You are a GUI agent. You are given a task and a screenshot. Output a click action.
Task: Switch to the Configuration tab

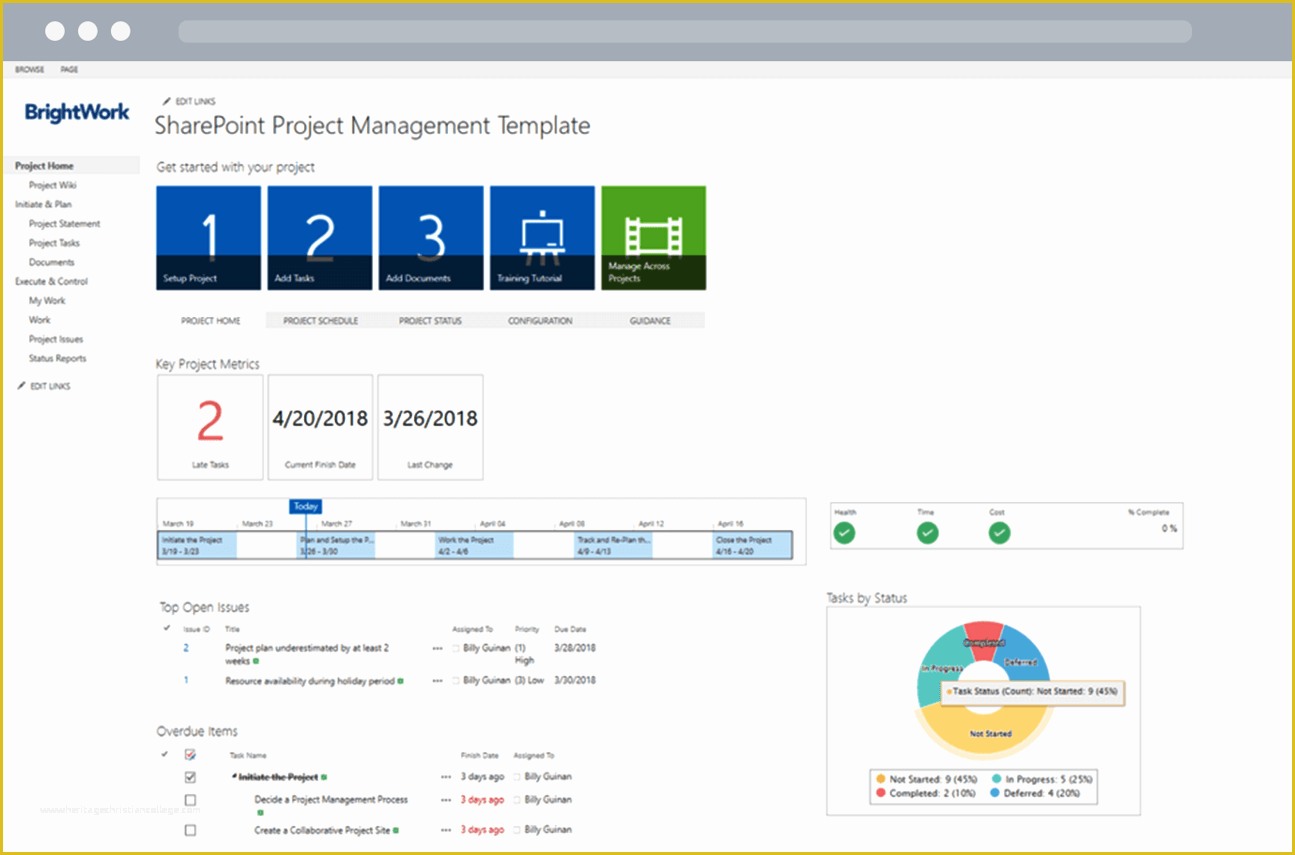[x=540, y=321]
